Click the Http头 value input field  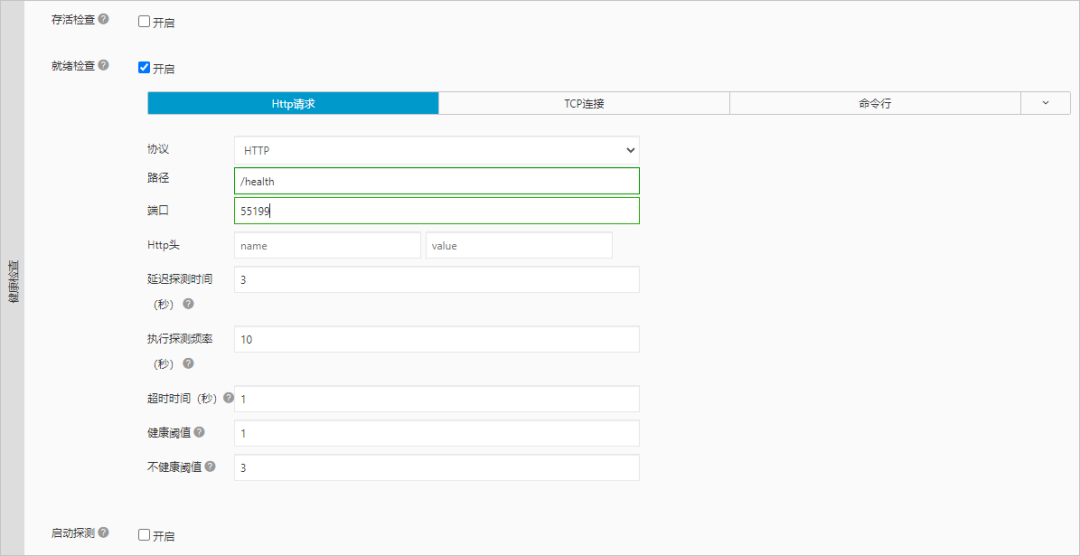click(x=519, y=245)
